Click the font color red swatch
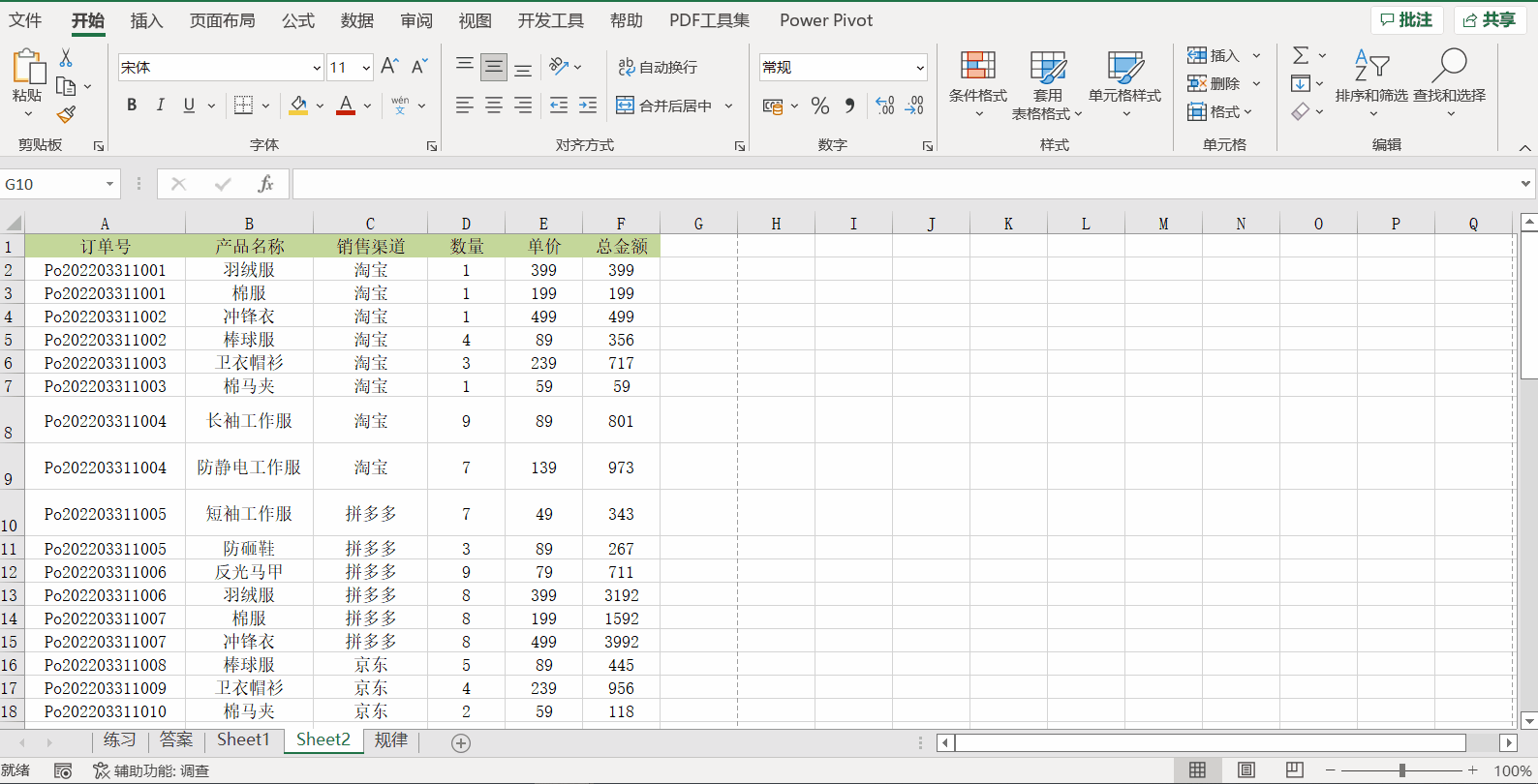 pos(346,106)
